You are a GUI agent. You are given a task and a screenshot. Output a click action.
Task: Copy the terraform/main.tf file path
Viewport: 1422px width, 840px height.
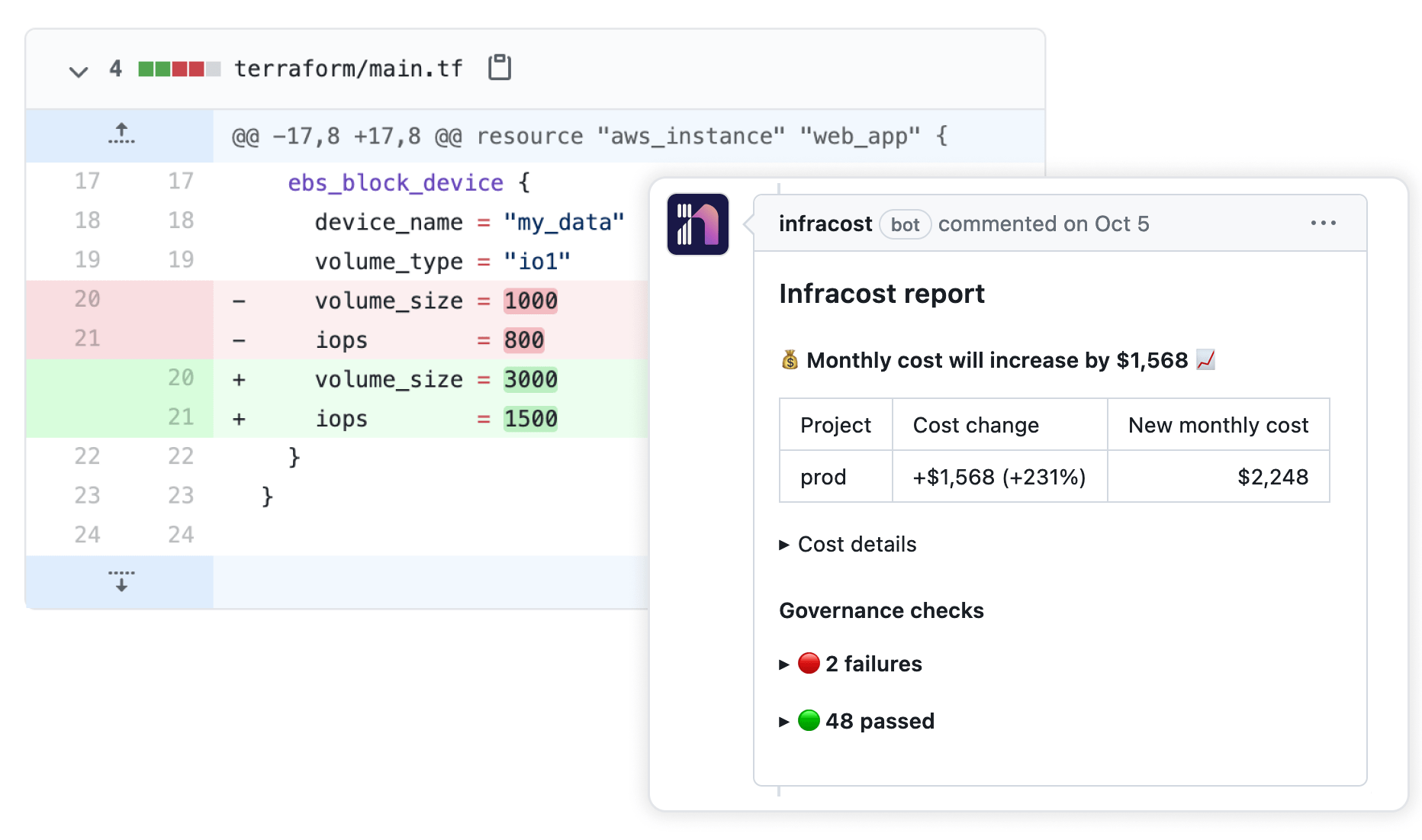[500, 67]
